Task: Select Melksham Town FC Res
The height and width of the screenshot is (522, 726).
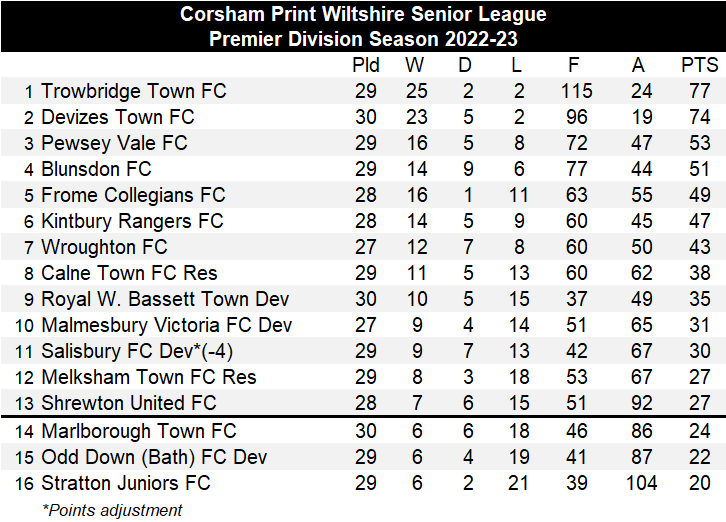Action: 148,377
